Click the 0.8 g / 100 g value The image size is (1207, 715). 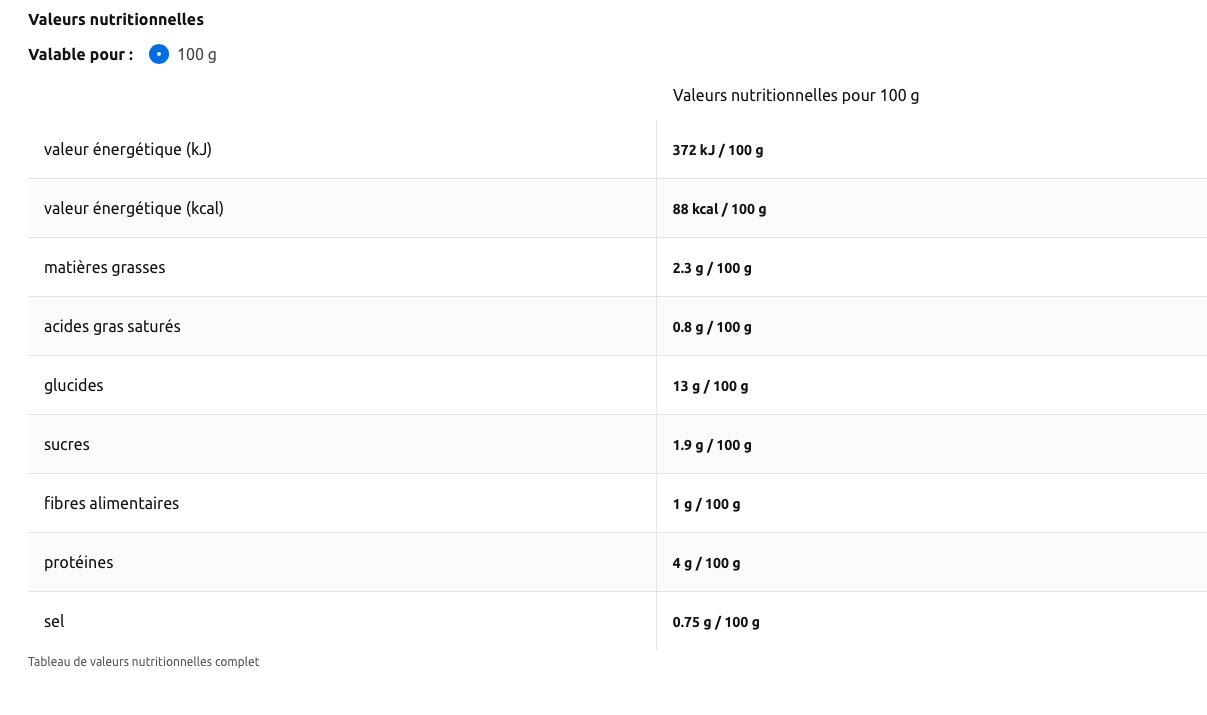click(x=712, y=327)
